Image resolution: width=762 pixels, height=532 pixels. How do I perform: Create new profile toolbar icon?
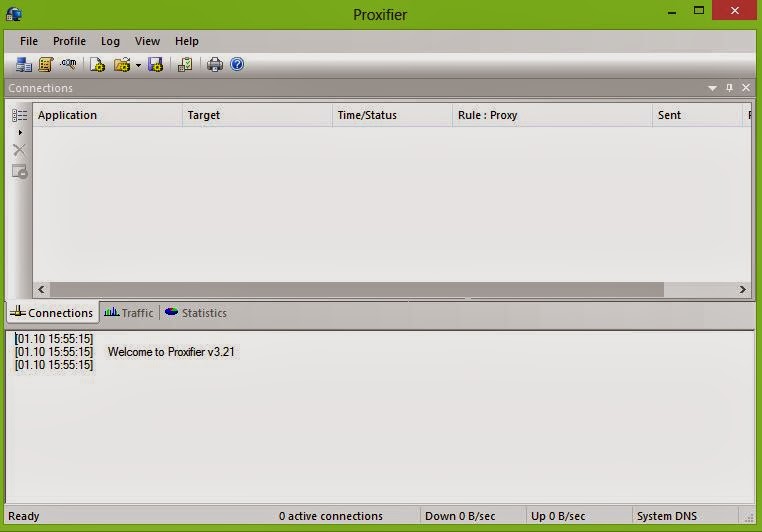tap(97, 64)
